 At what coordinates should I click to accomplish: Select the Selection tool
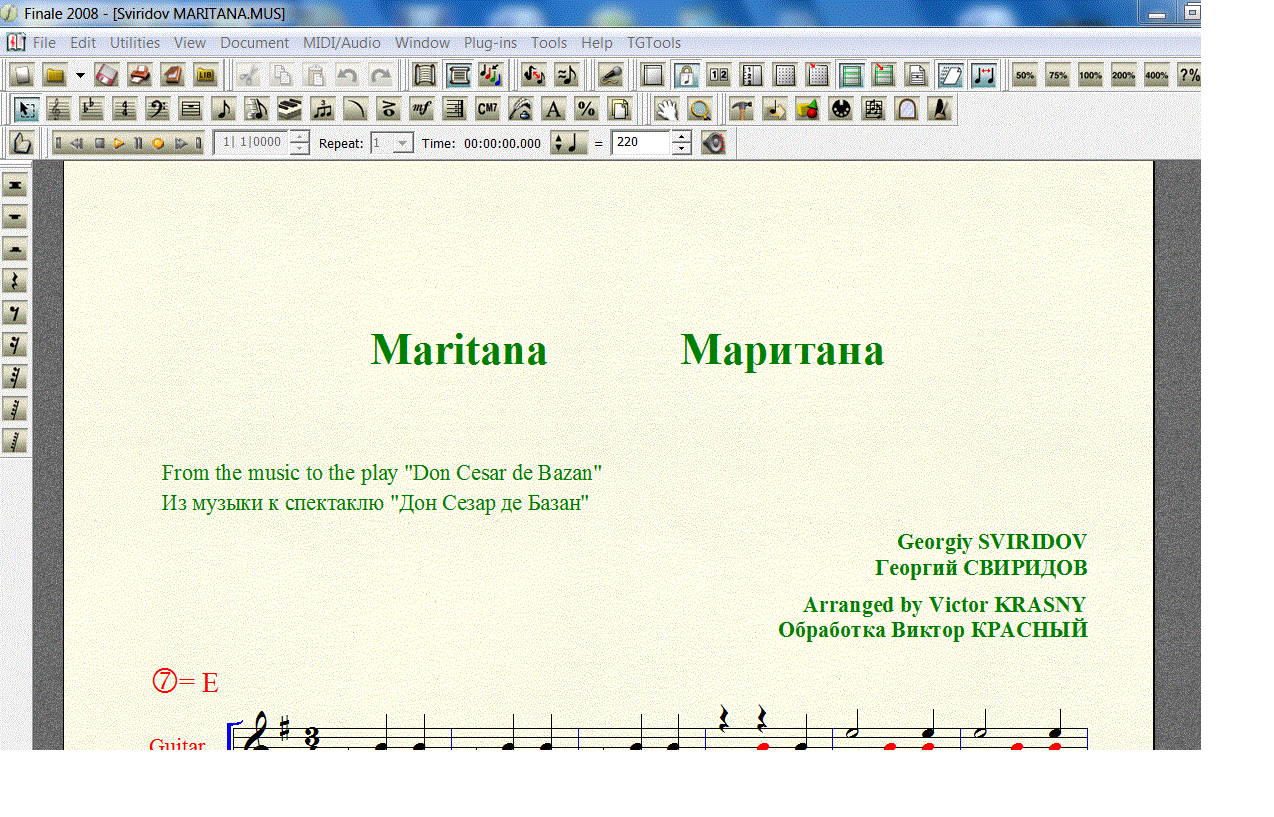27,109
